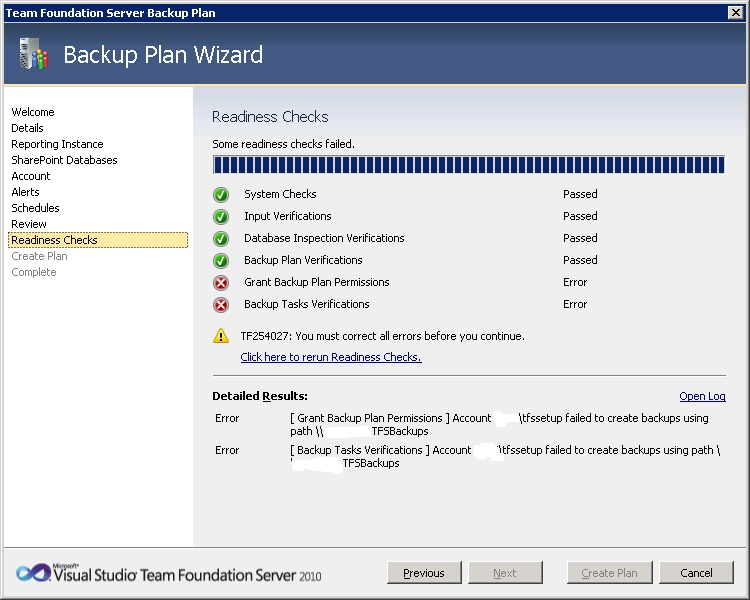
Task: Click the readiness checks progress bar
Action: point(468,165)
